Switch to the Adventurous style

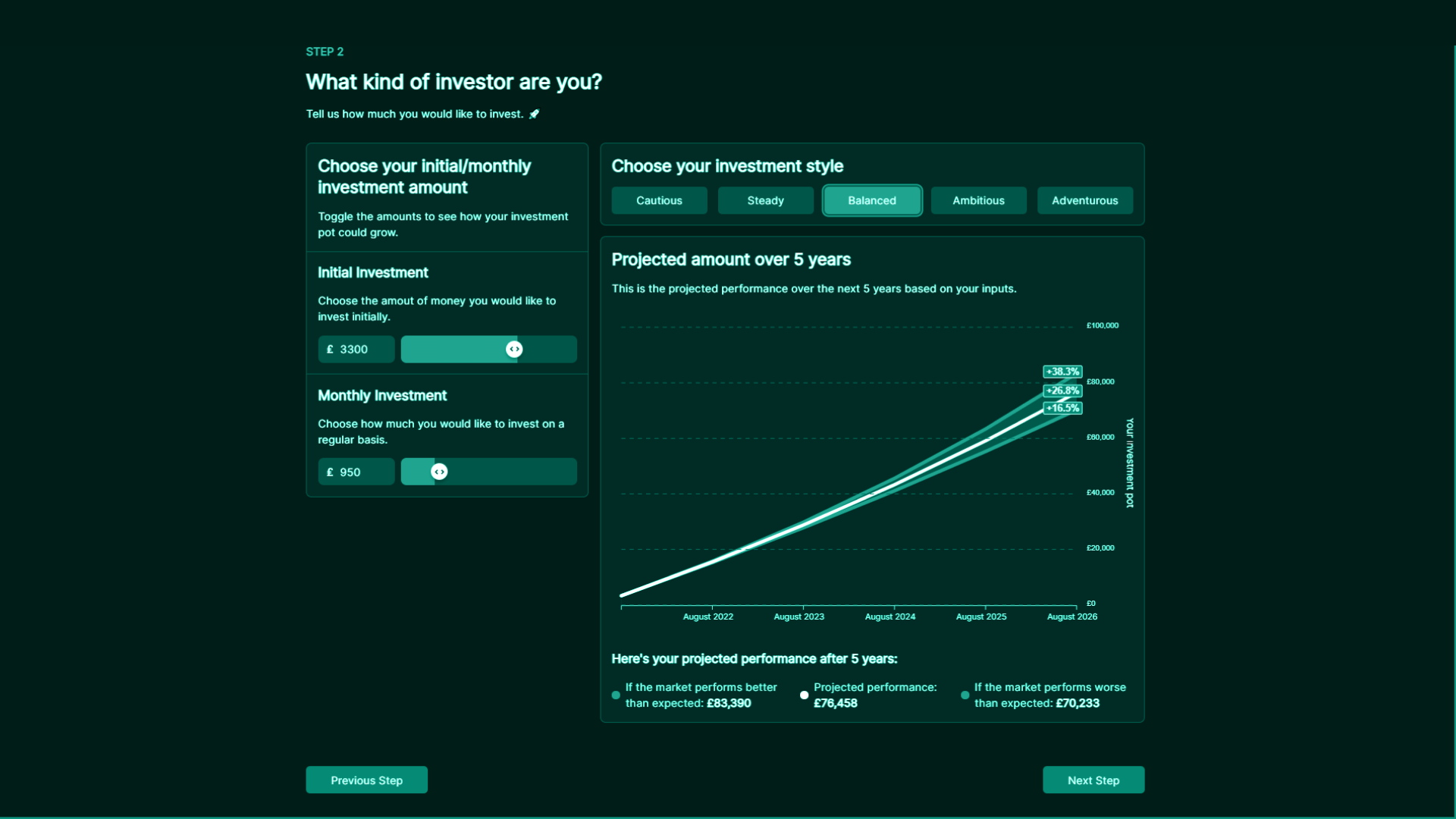[x=1084, y=201]
